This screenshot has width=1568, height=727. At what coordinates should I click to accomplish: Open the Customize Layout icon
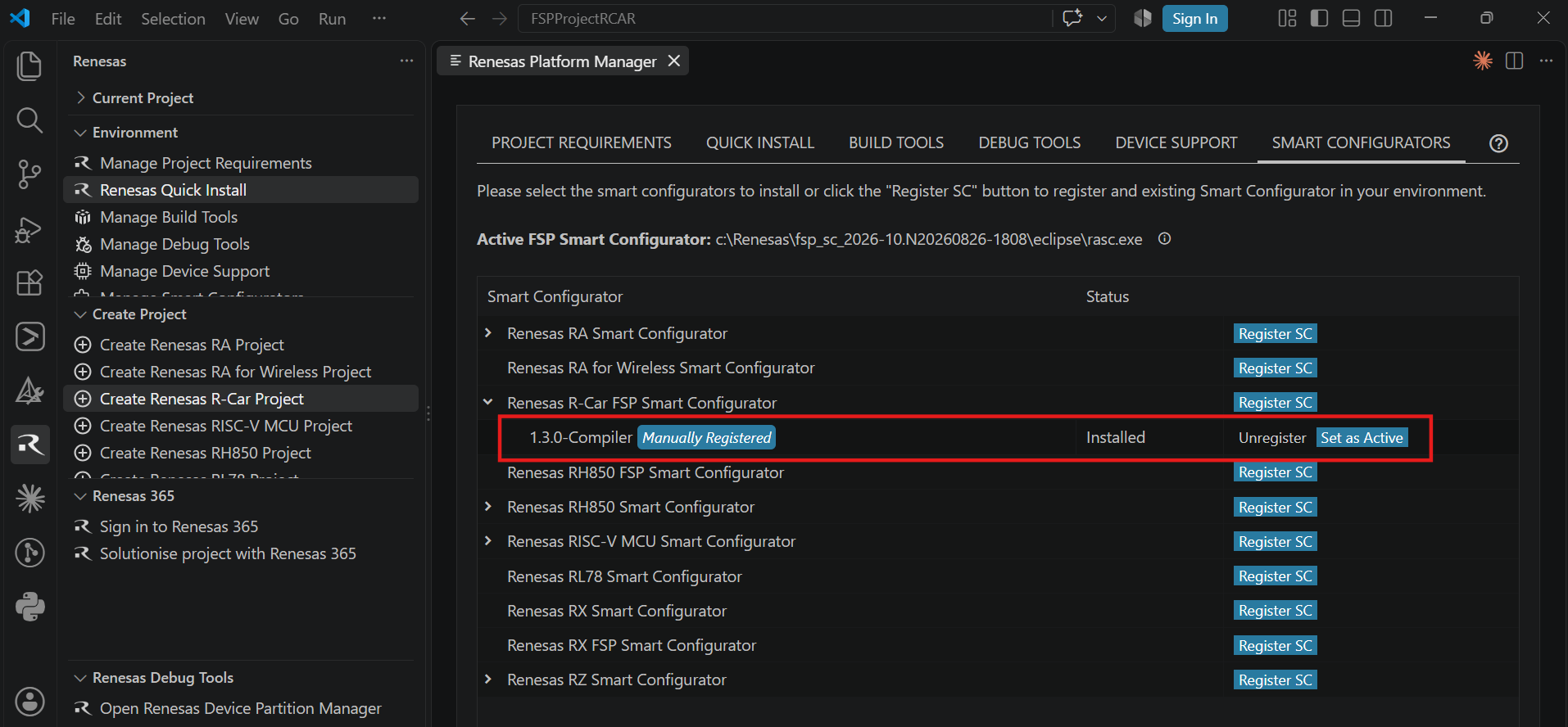(1287, 18)
